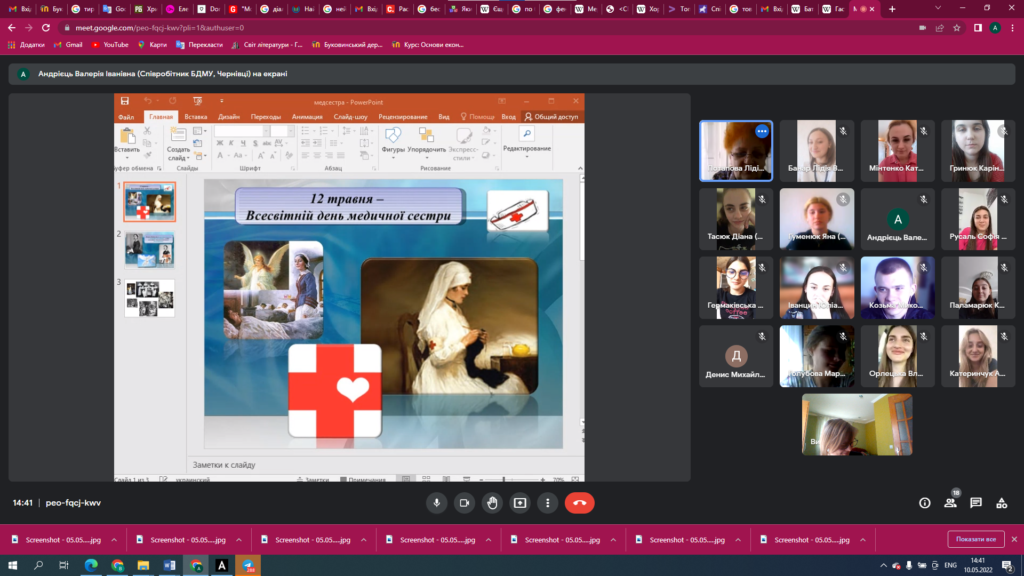The image size is (1024, 576).
Task: Click the blue options dots on first participant tile
Action: pyautogui.click(x=761, y=131)
